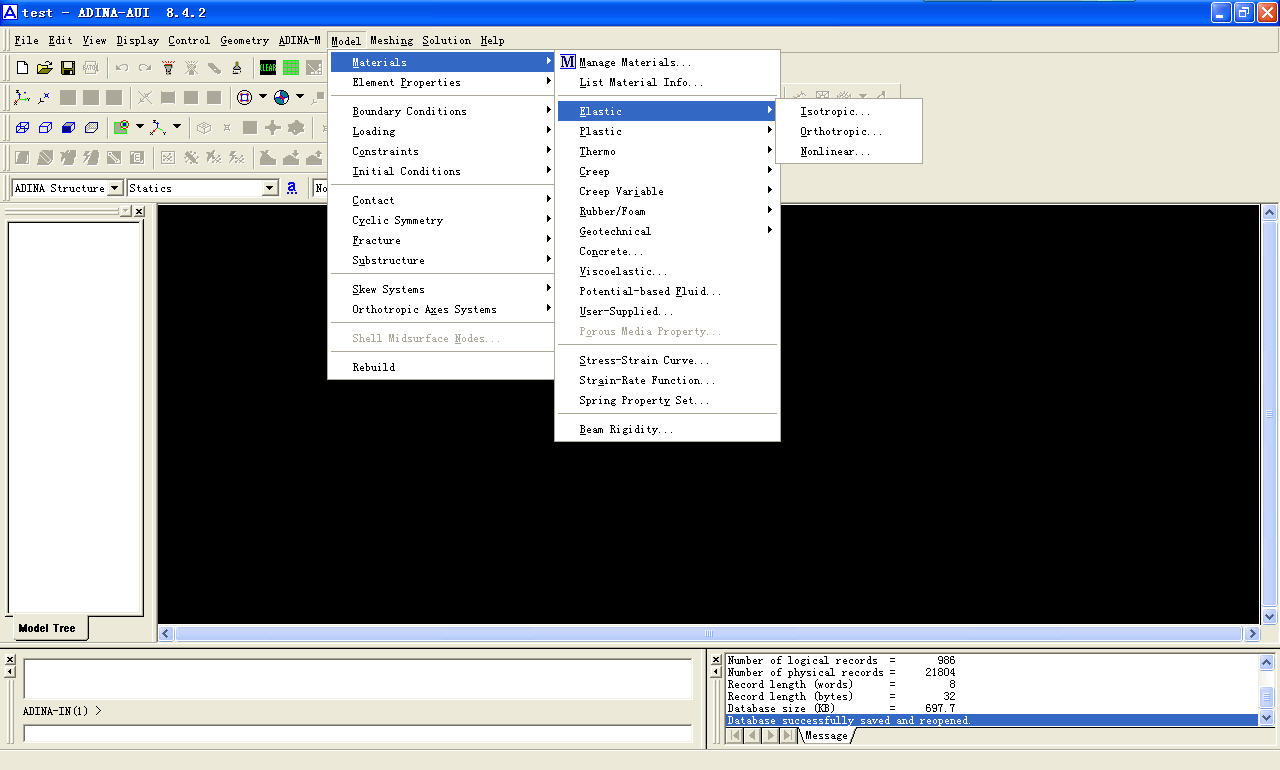The width and height of the screenshot is (1280, 770).
Task: Open the Solution menu
Action: click(x=446, y=41)
